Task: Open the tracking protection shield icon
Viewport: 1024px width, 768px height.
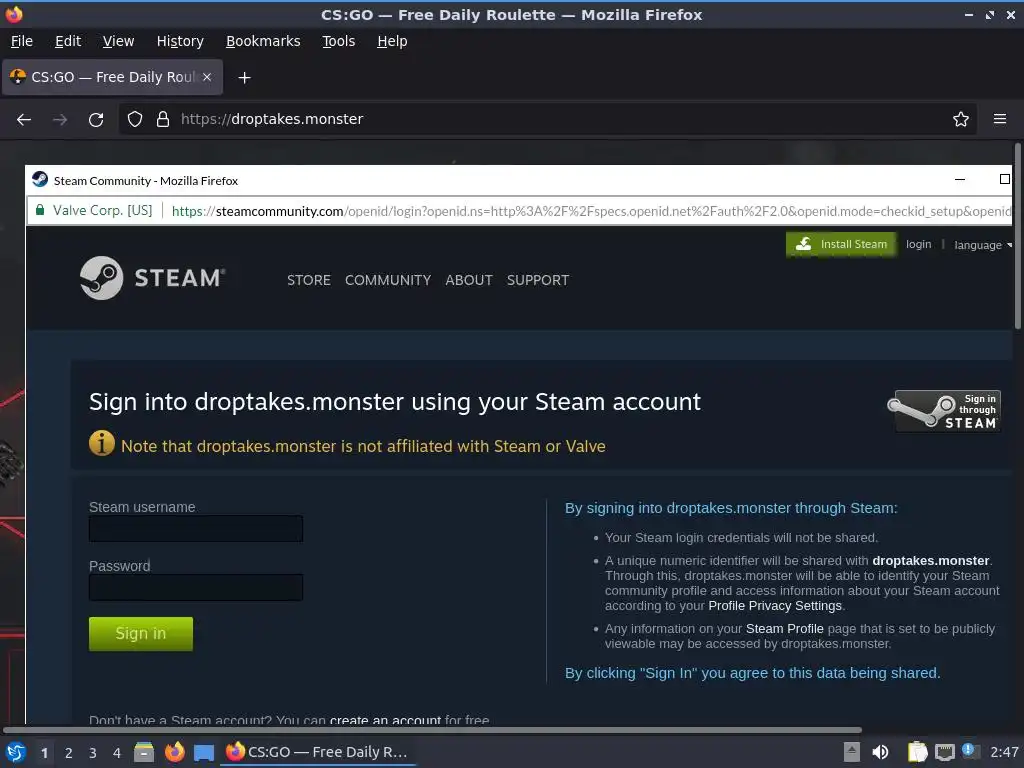Action: (x=135, y=120)
